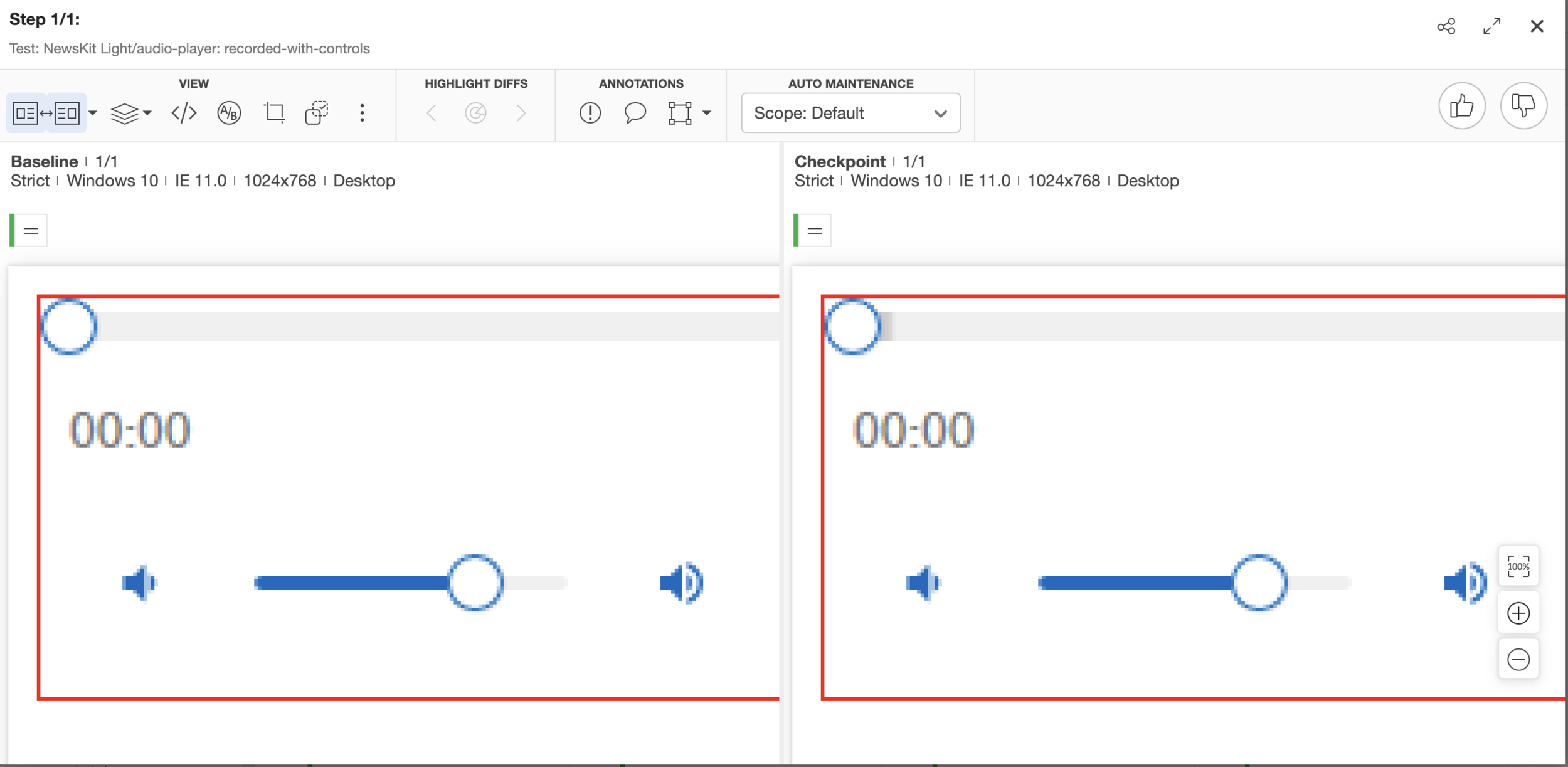1568x767 pixels.
Task: Open the three-dot more options menu
Action: tap(362, 114)
